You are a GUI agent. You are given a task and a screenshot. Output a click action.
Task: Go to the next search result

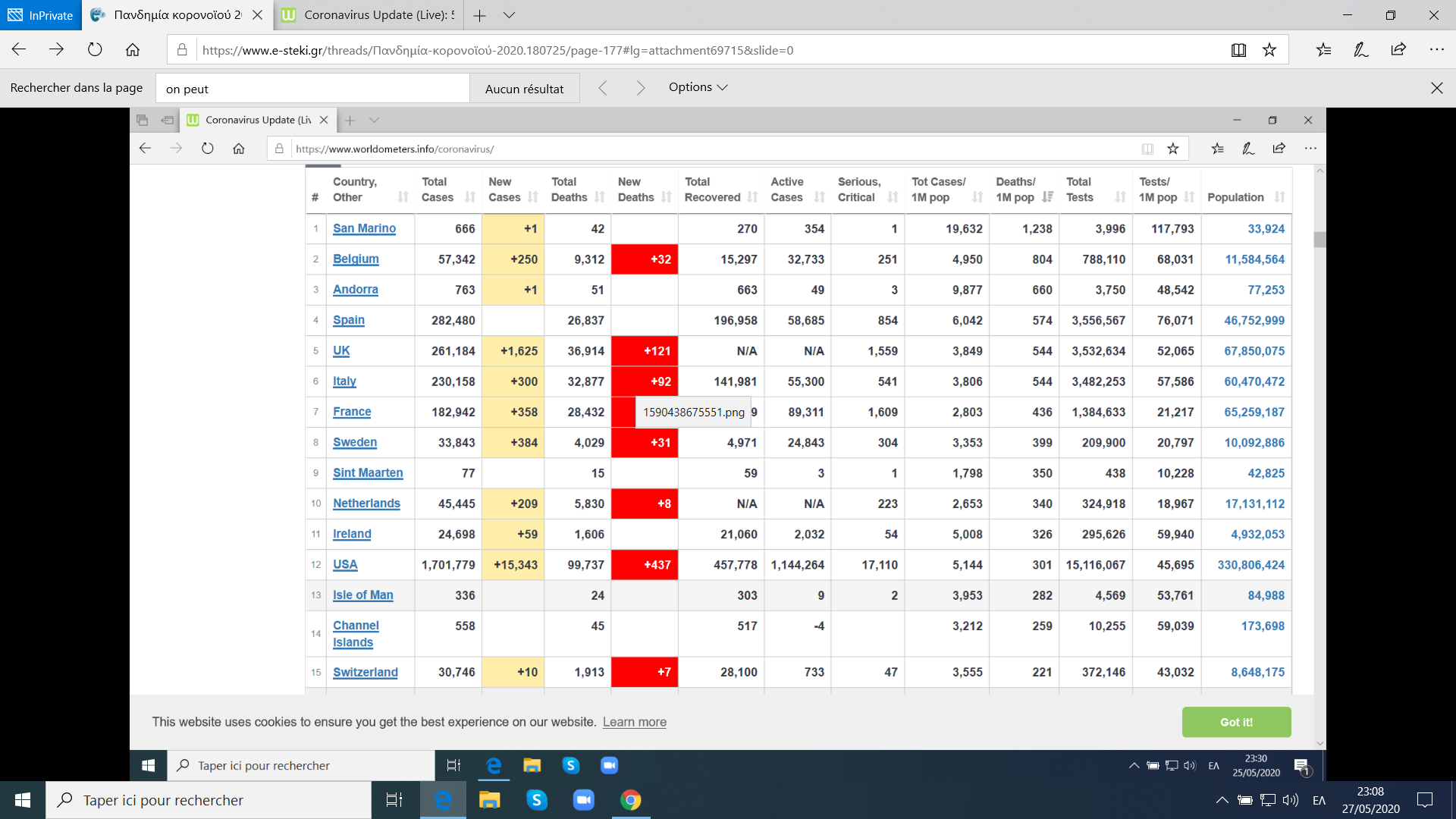point(641,88)
